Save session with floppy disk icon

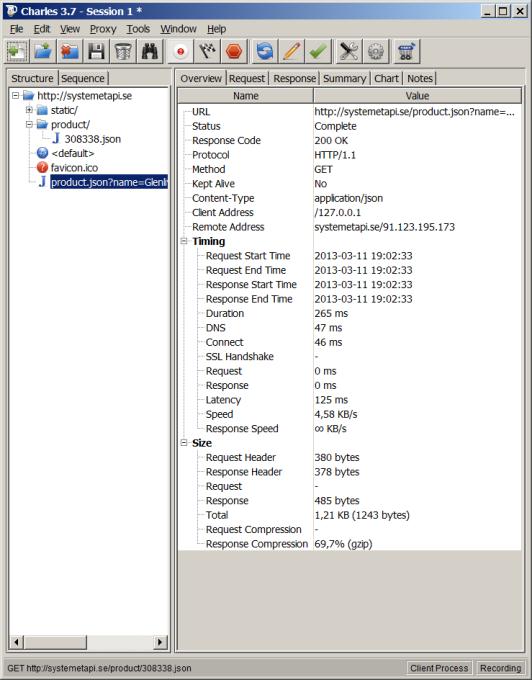pyautogui.click(x=96, y=52)
